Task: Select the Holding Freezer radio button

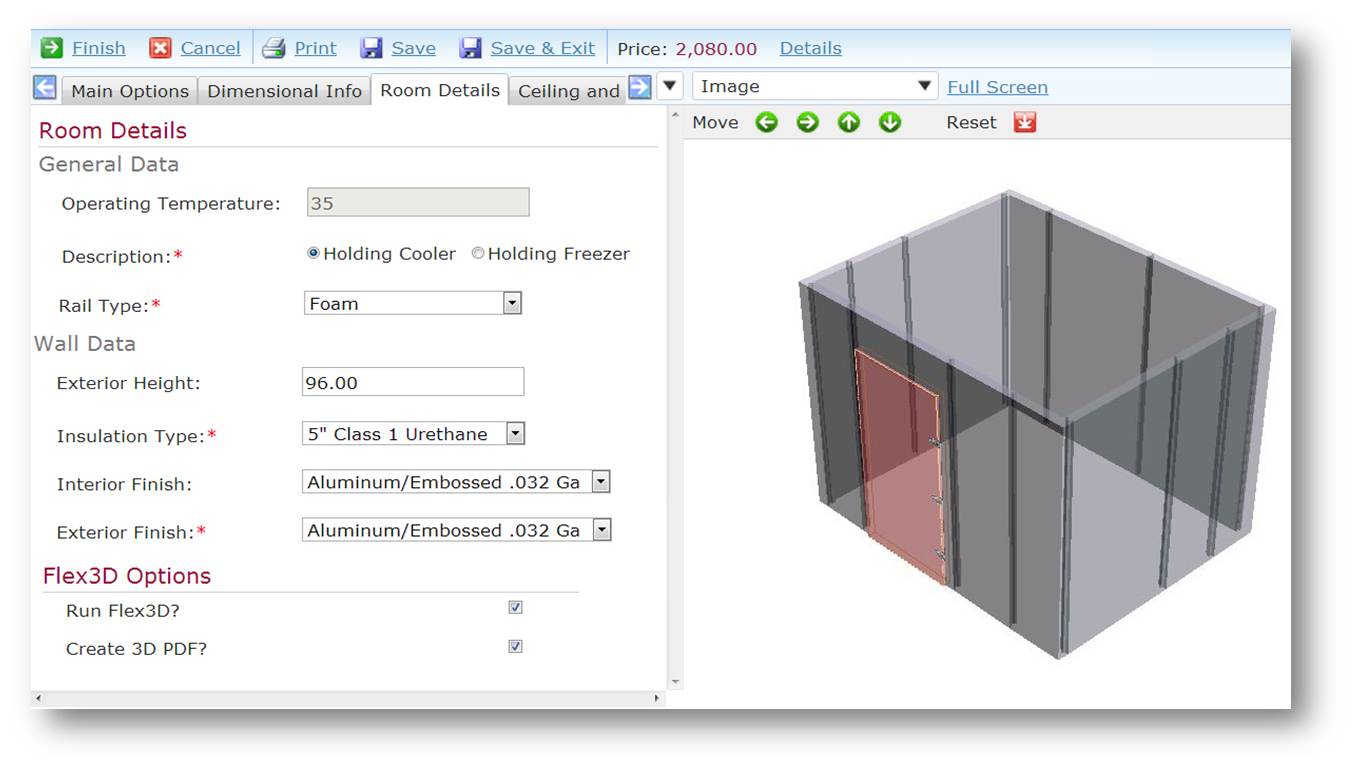Action: [x=478, y=254]
